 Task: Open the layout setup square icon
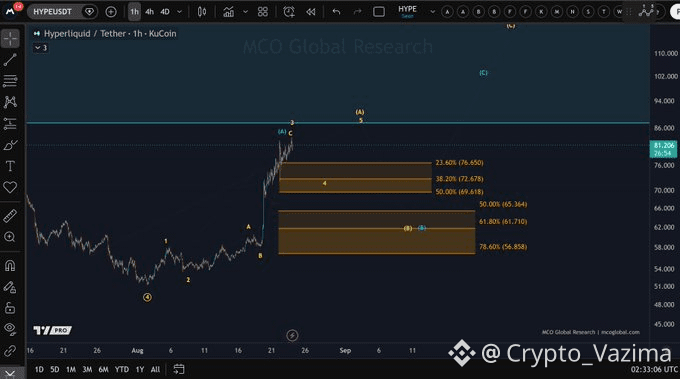(379, 12)
